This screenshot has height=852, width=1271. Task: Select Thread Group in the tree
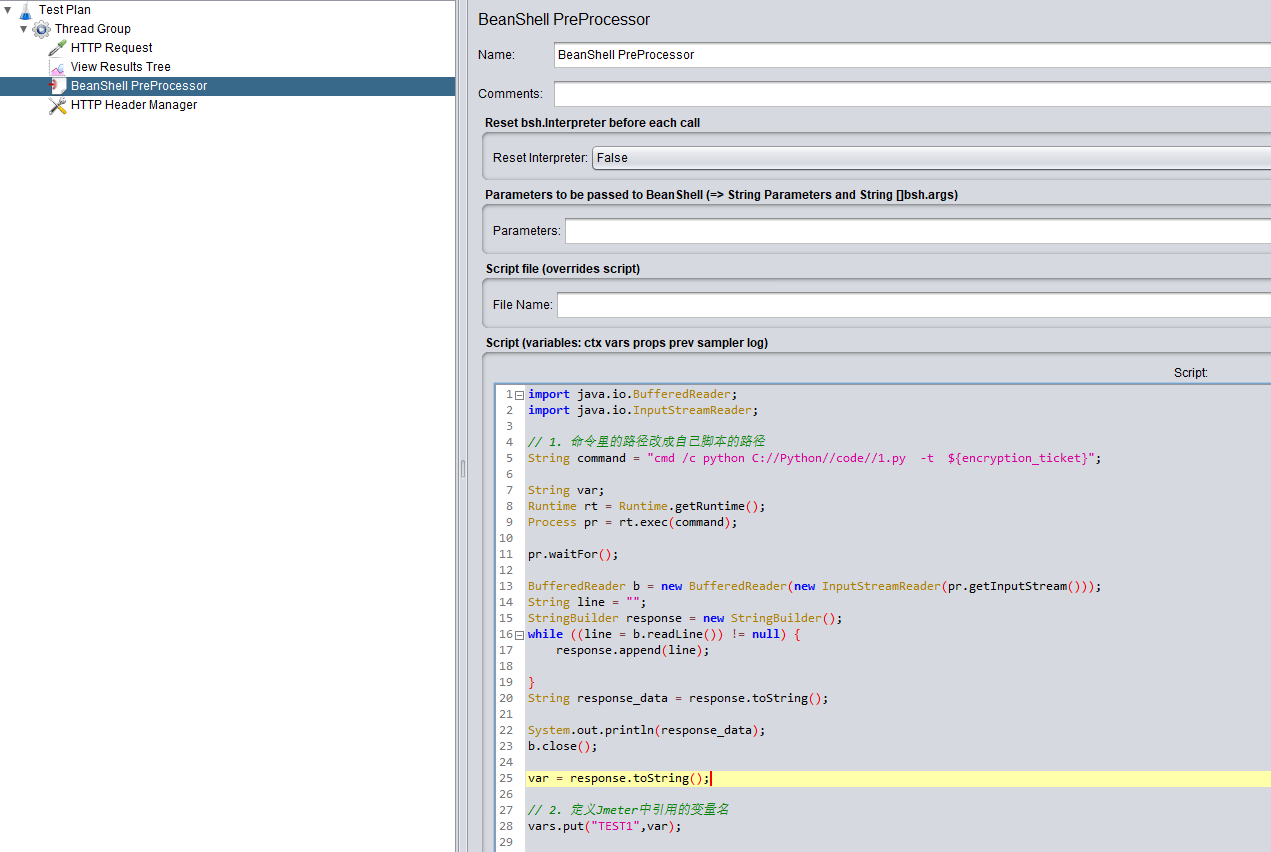click(x=93, y=29)
